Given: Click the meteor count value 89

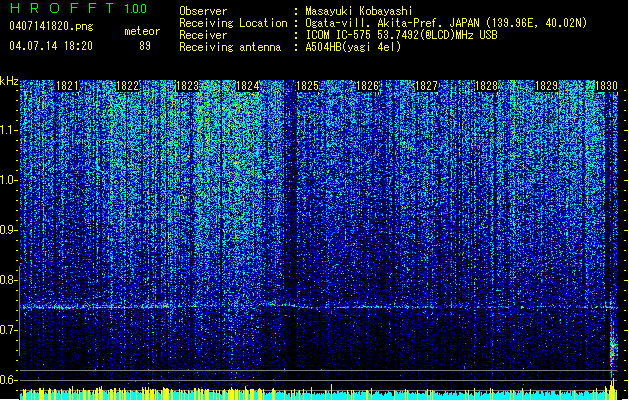Looking at the screenshot, I should [145, 46].
